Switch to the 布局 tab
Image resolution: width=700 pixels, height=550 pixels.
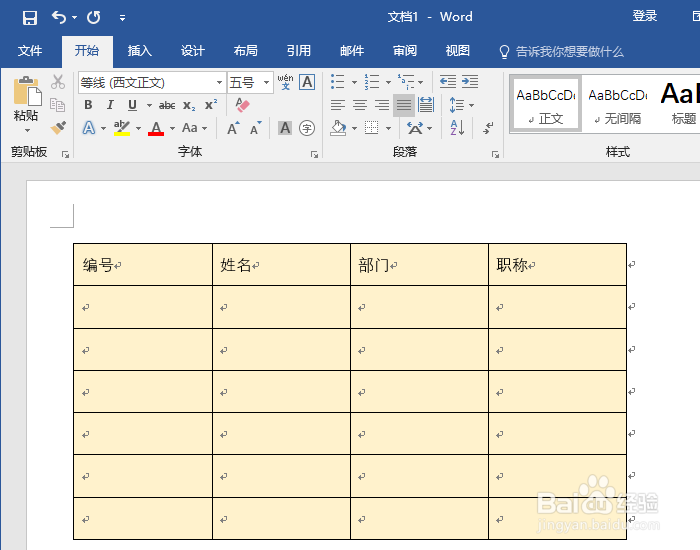tap(246, 51)
